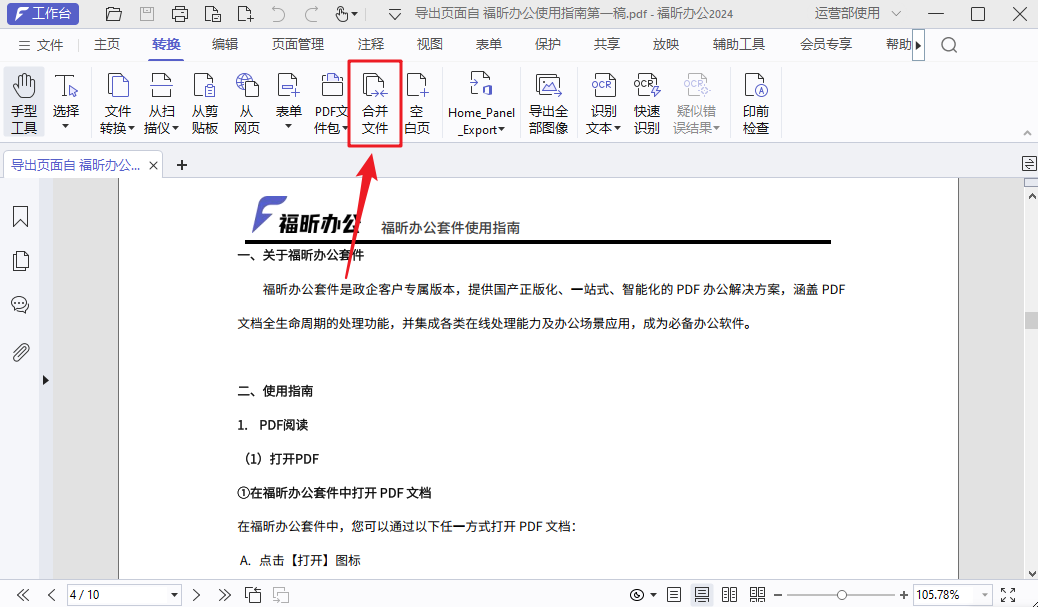This screenshot has height=607, width=1038.
Task: Click the right panel toggle icon beside tabs
Action: [x=1029, y=163]
